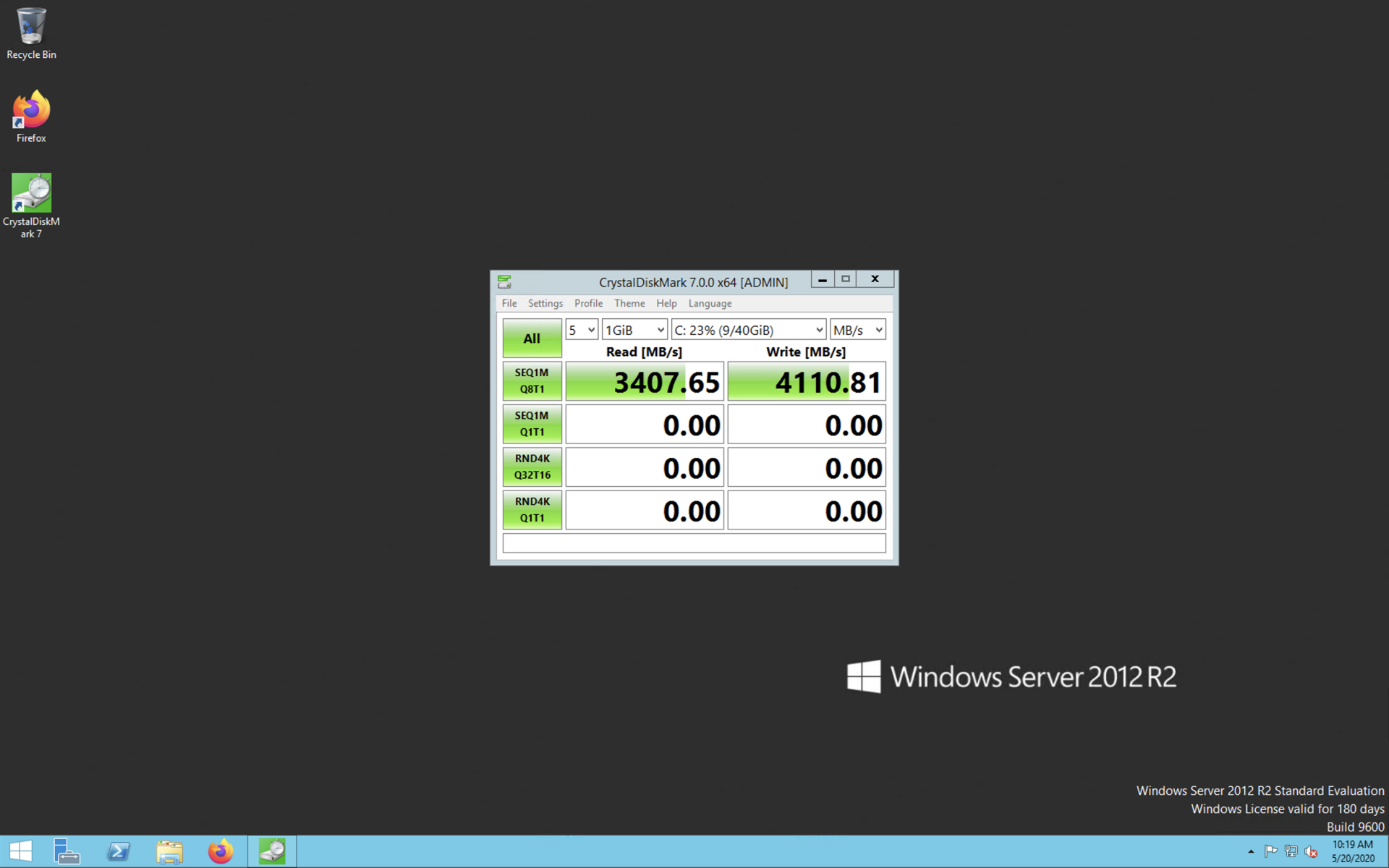Click the Write [MB/s] column header
Image resolution: width=1389 pixels, height=868 pixels.
coord(806,352)
